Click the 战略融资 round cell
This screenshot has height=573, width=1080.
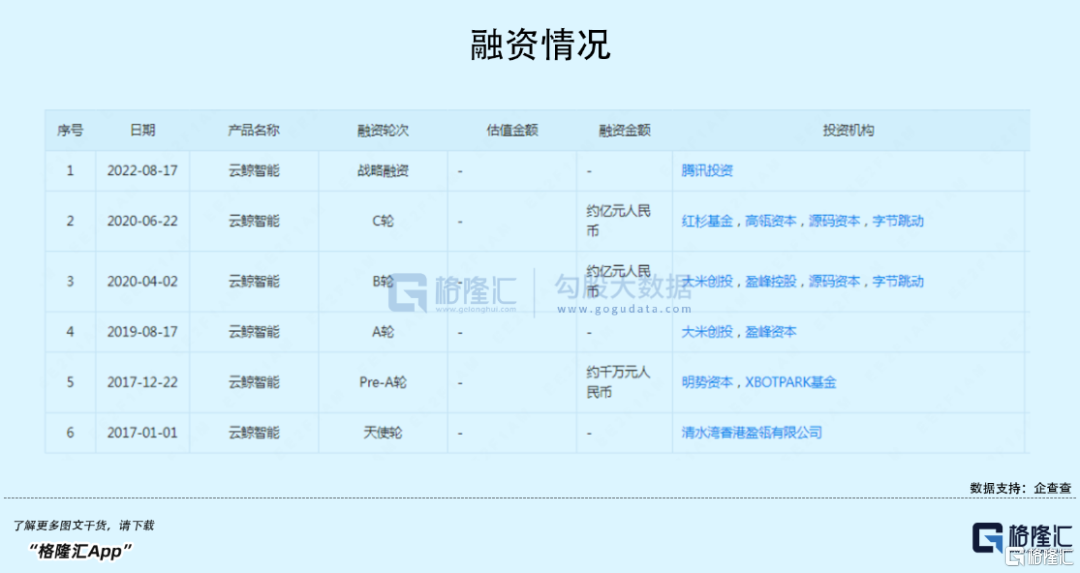383,171
